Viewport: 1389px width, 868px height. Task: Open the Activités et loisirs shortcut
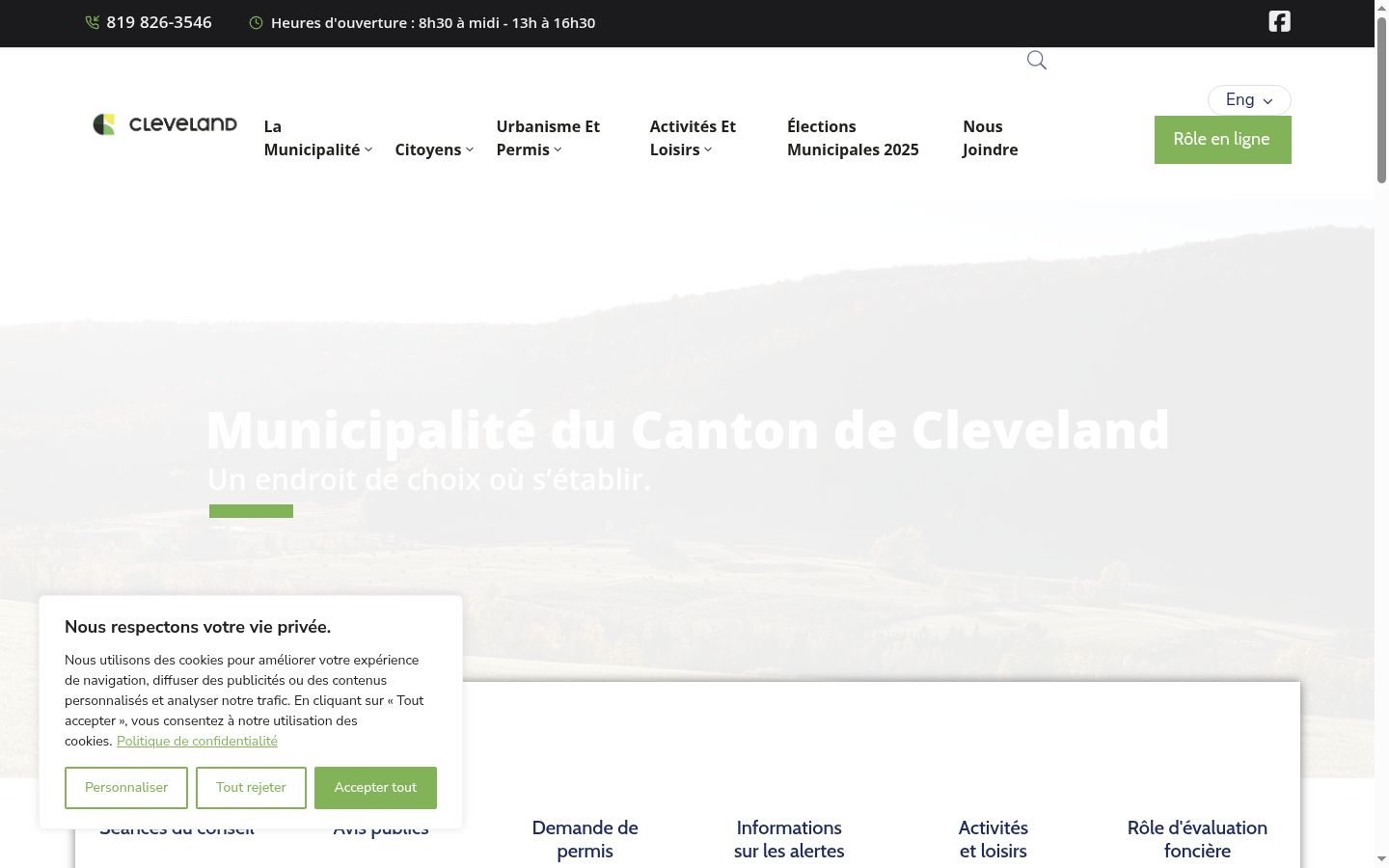(x=994, y=839)
